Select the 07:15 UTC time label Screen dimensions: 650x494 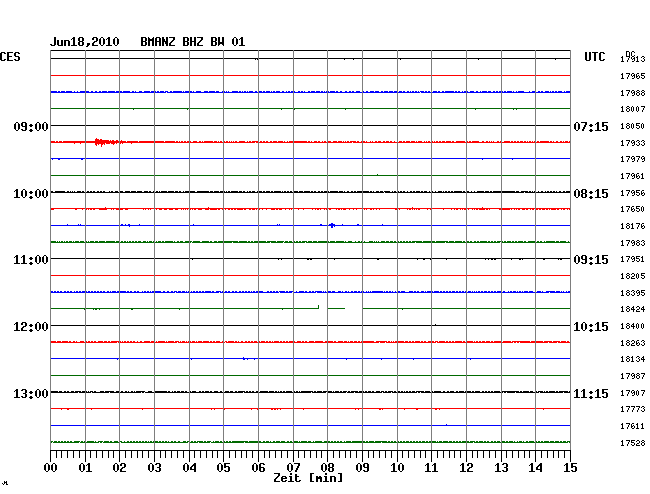591,126
